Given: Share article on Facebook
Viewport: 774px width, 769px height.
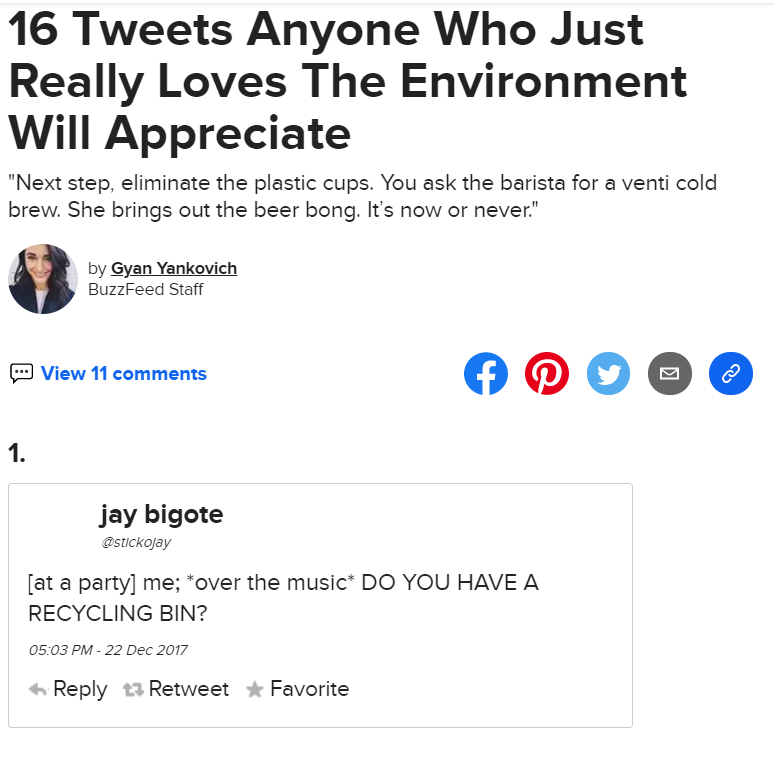Looking at the screenshot, I should [x=486, y=374].
